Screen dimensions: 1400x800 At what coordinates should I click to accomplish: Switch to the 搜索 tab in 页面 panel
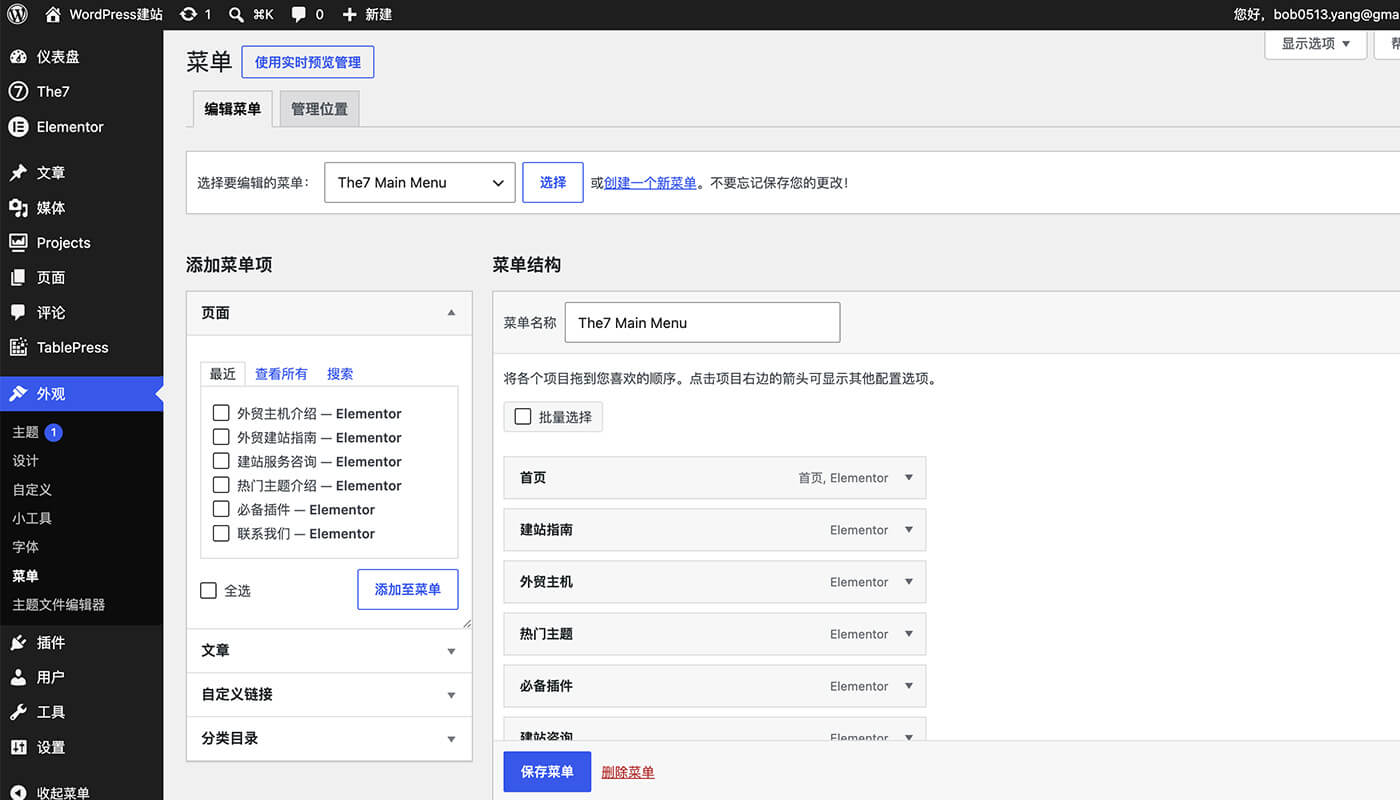pyautogui.click(x=340, y=374)
